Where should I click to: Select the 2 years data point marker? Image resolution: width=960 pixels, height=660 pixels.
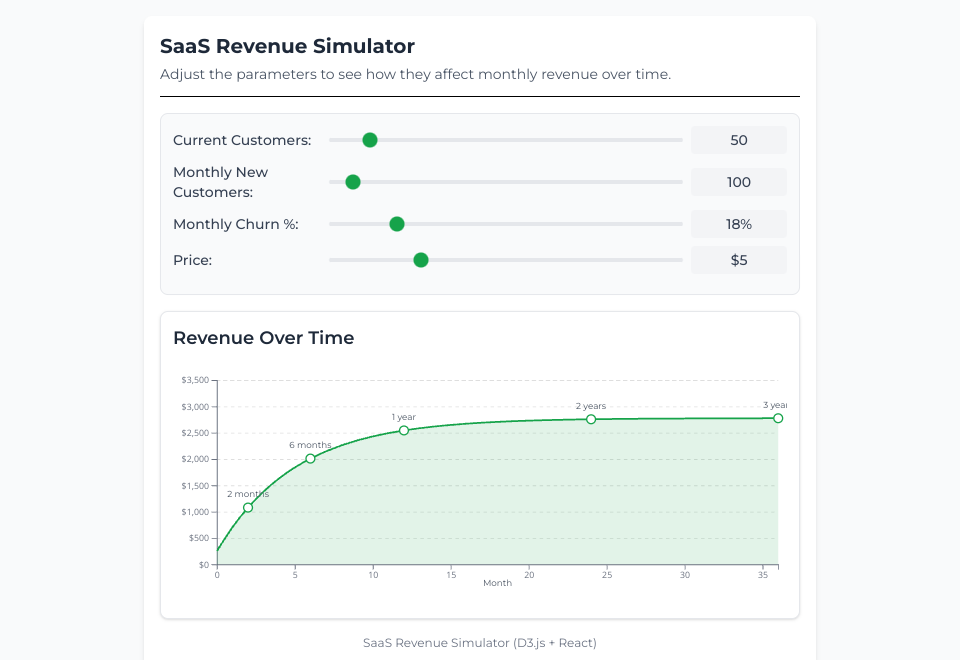[x=591, y=419]
